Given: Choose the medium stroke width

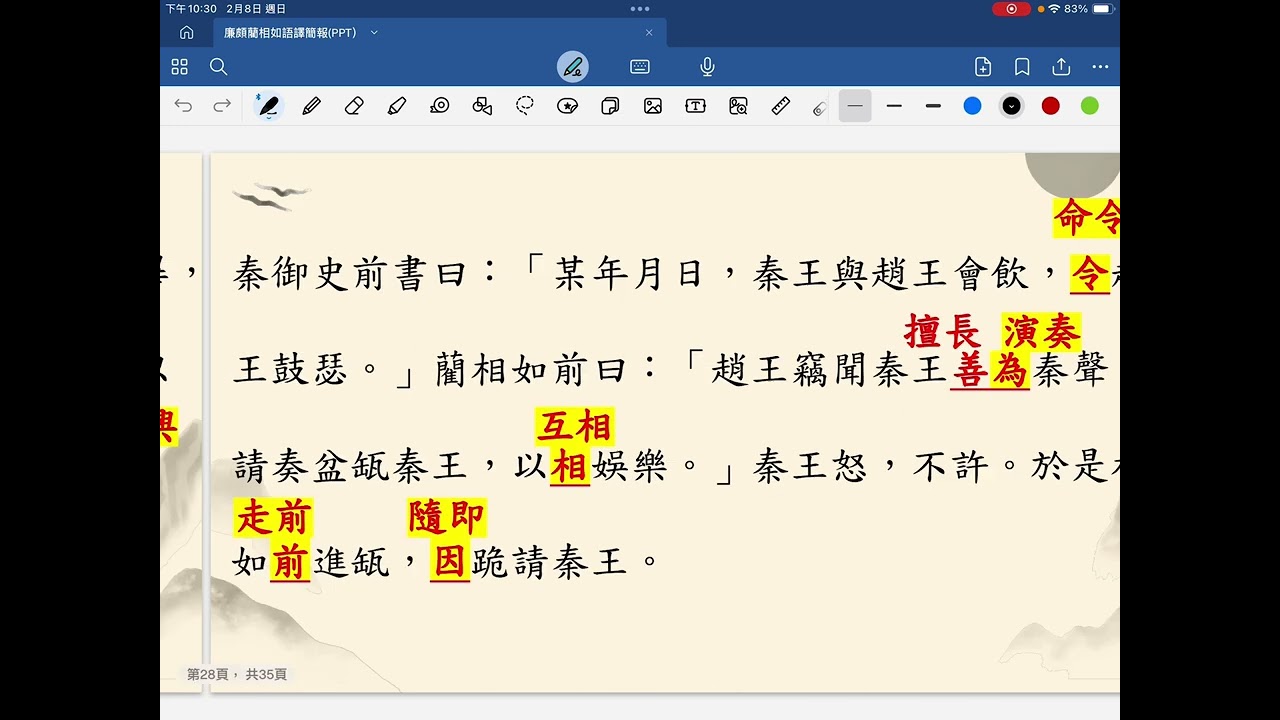Looking at the screenshot, I should click(894, 105).
